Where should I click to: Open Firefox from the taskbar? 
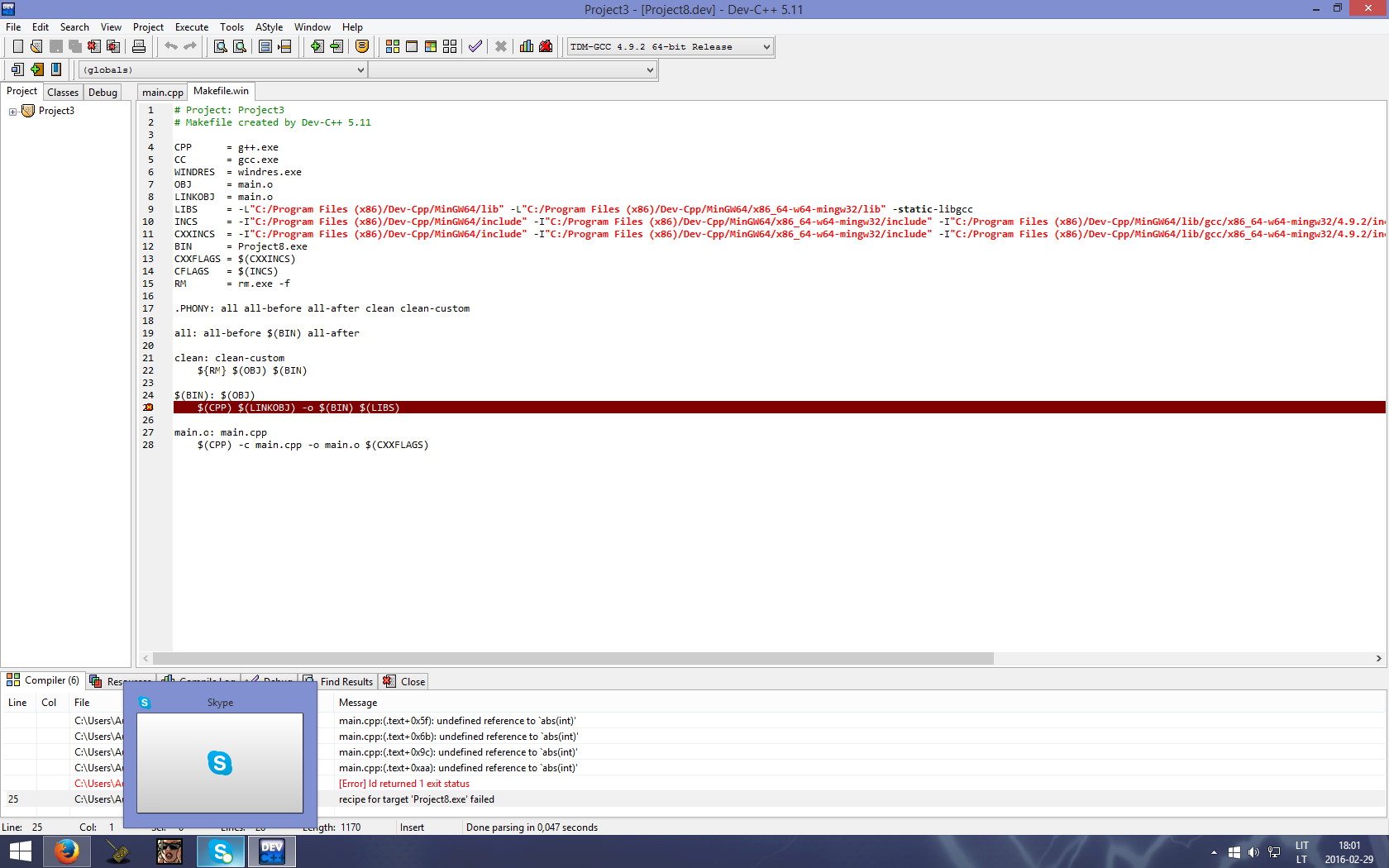(x=66, y=851)
